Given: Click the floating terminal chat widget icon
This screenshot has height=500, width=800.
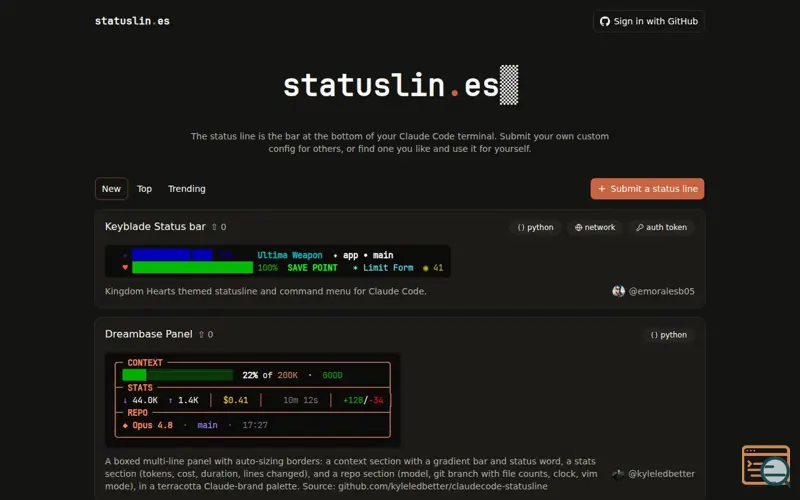Looking at the screenshot, I should coord(766,465).
